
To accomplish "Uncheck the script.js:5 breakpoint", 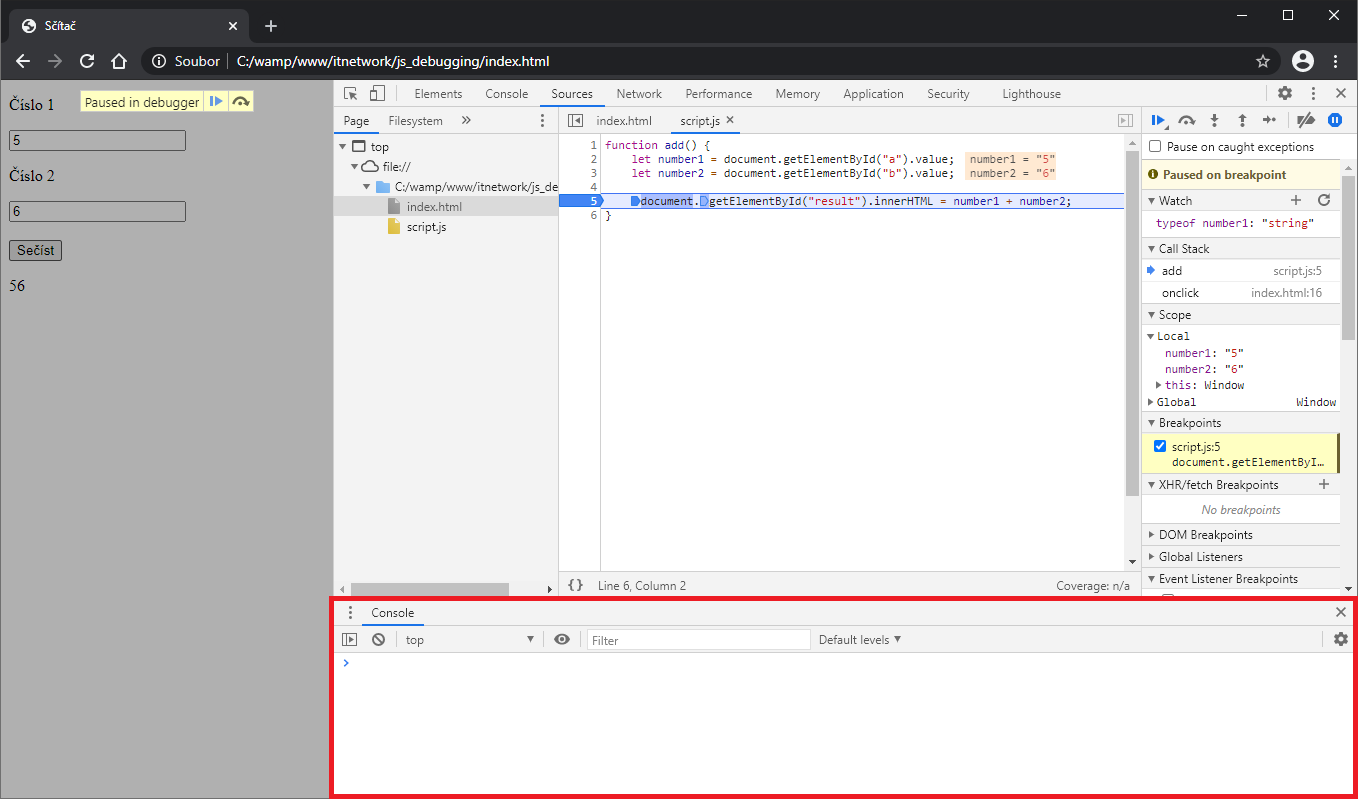I will [x=1160, y=446].
